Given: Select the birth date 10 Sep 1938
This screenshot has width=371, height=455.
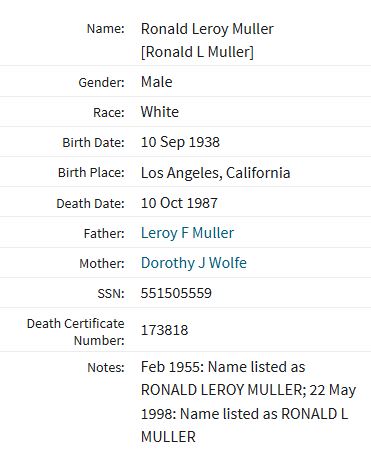Looking at the screenshot, I should point(180,142).
